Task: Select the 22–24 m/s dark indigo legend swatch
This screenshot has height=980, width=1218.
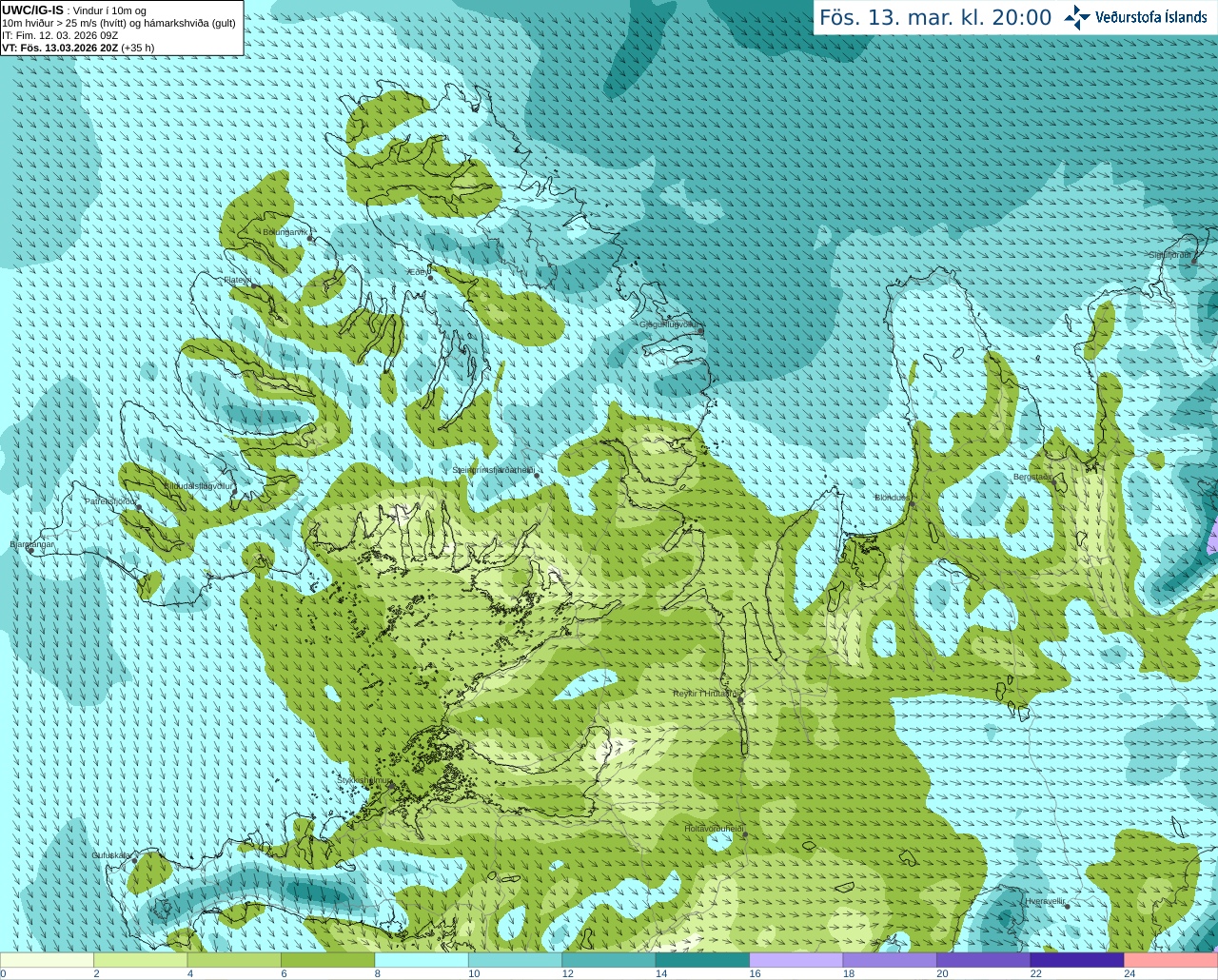Action: tap(1078, 960)
